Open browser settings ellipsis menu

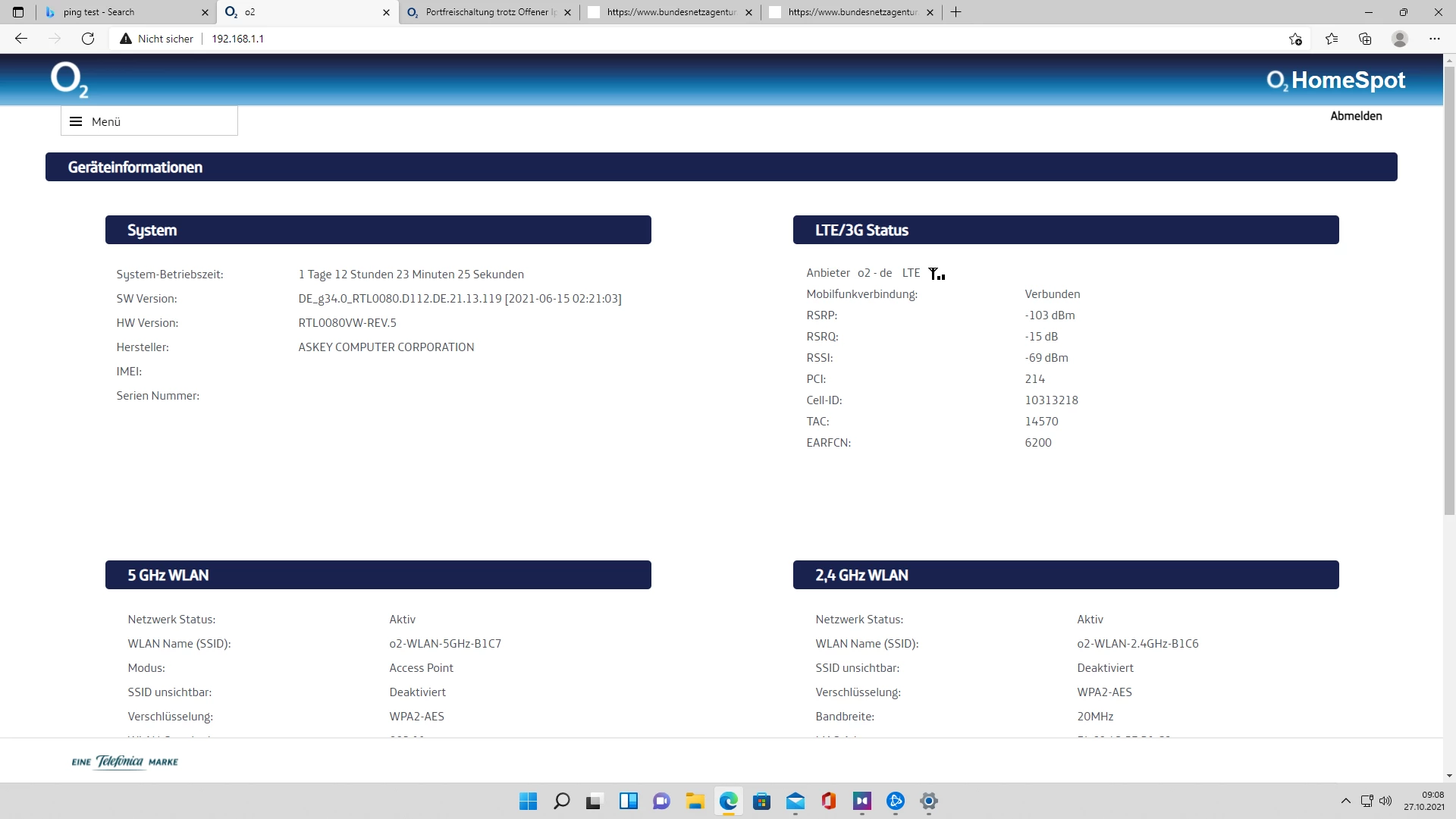coord(1434,39)
